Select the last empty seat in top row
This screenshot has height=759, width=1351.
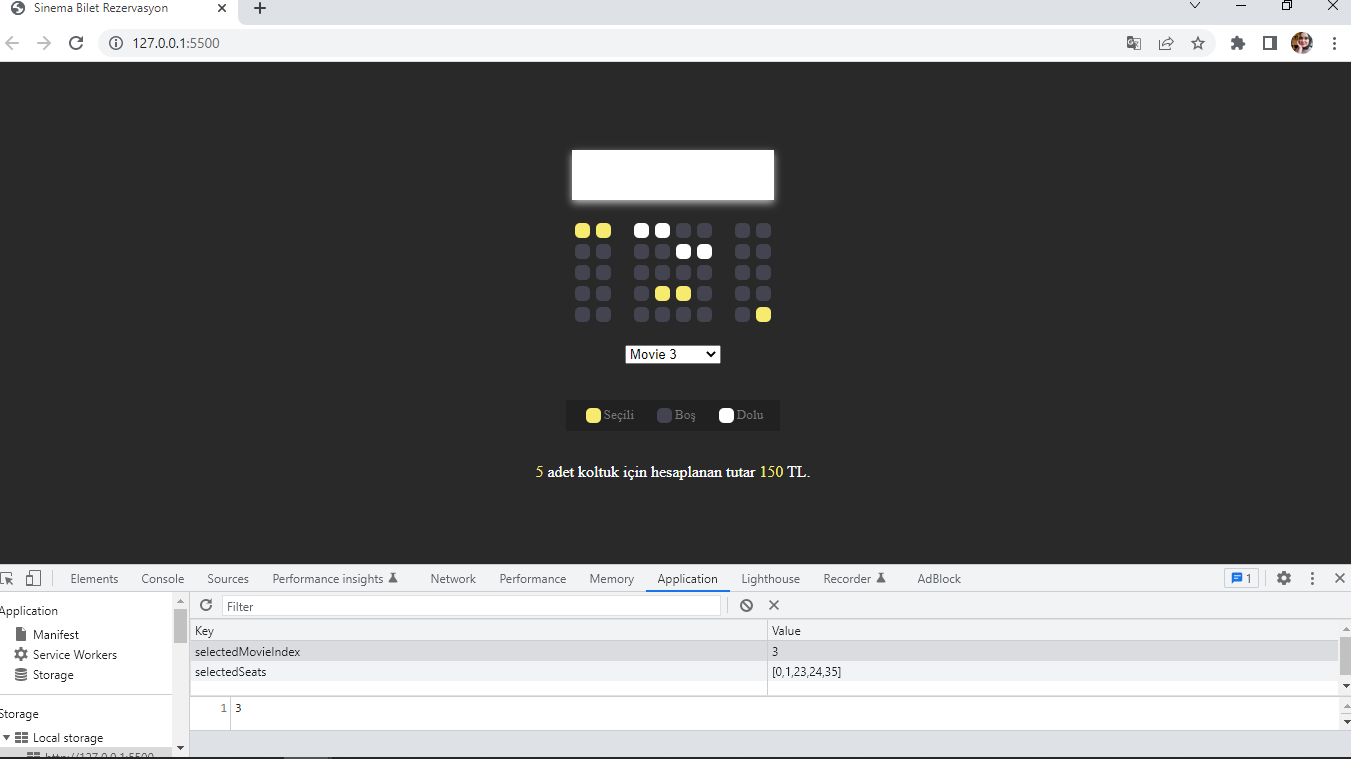coord(763,231)
